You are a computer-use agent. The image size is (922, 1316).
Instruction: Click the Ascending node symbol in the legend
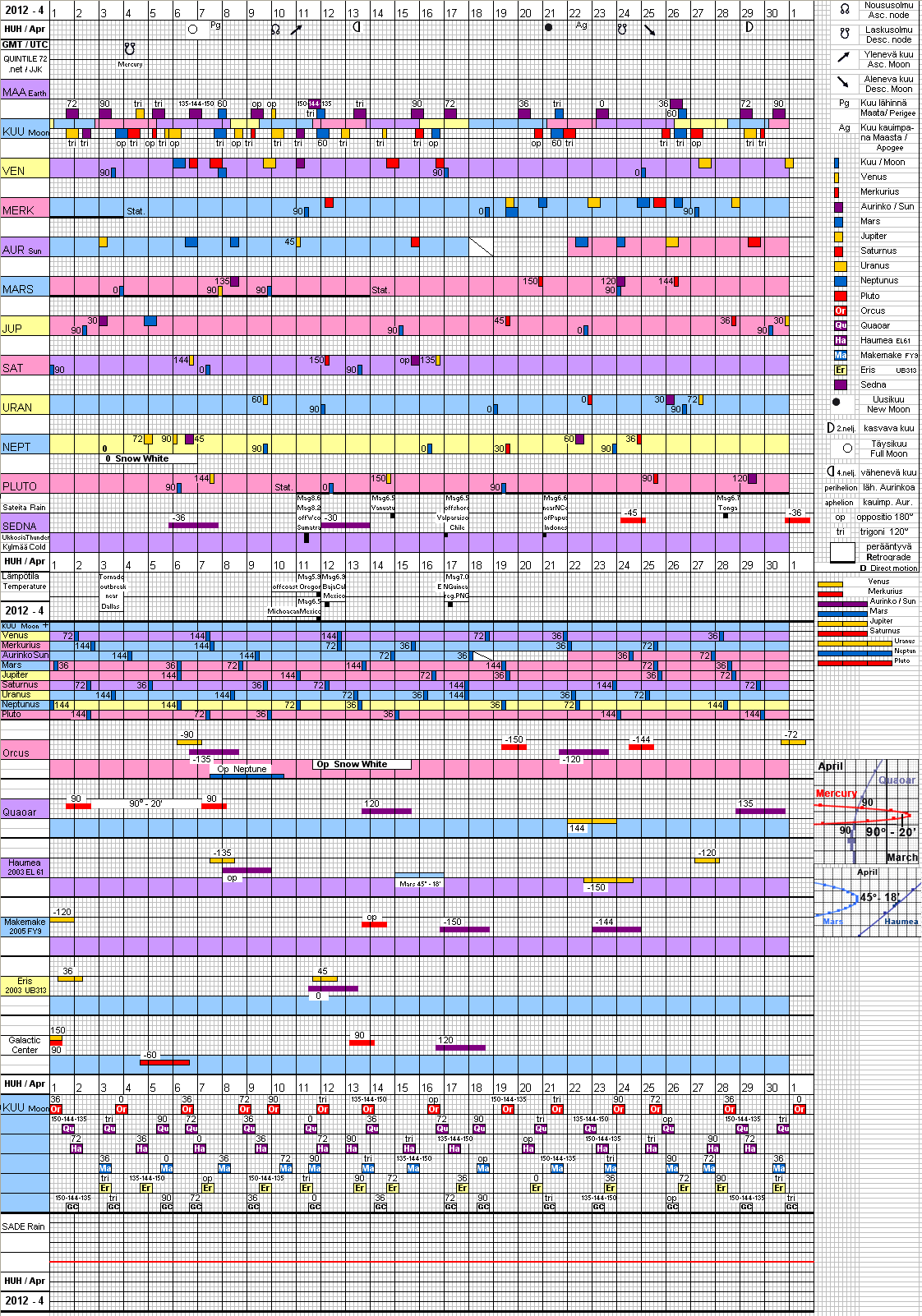coord(844,10)
